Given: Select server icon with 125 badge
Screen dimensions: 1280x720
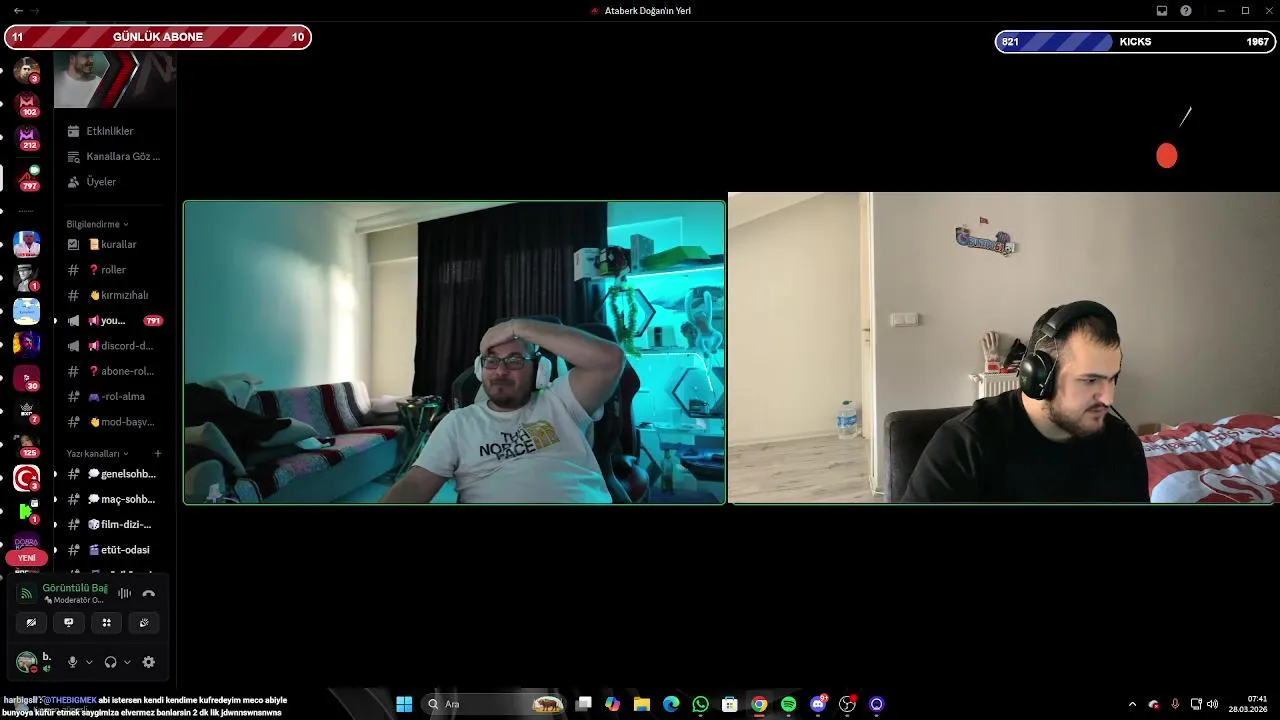Looking at the screenshot, I should pyautogui.click(x=26, y=445).
